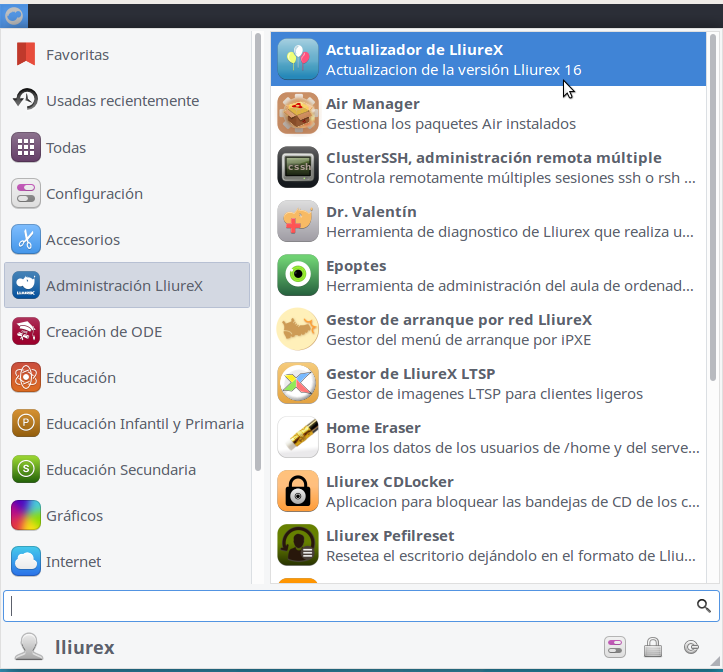Select the Educación Secundaria category

point(120,469)
